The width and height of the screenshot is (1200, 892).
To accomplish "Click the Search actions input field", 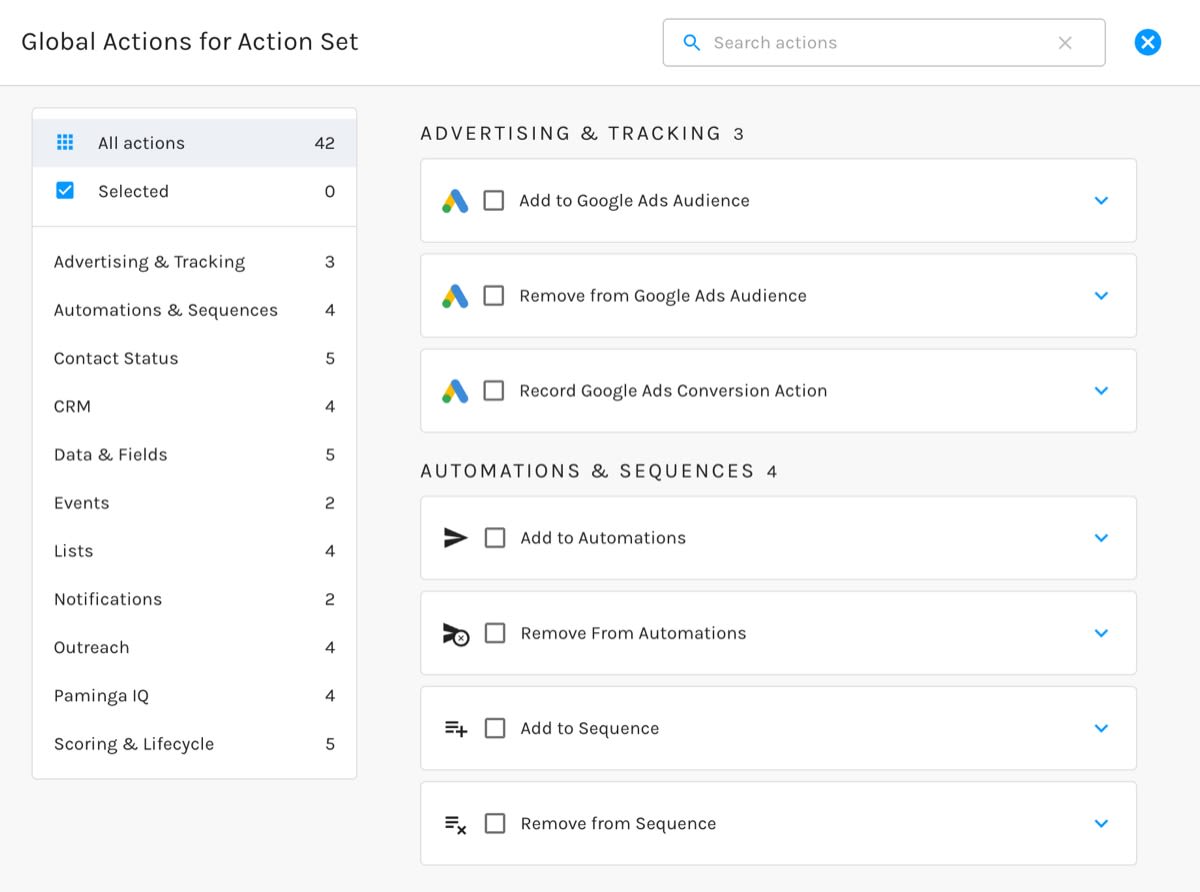I will tap(884, 43).
